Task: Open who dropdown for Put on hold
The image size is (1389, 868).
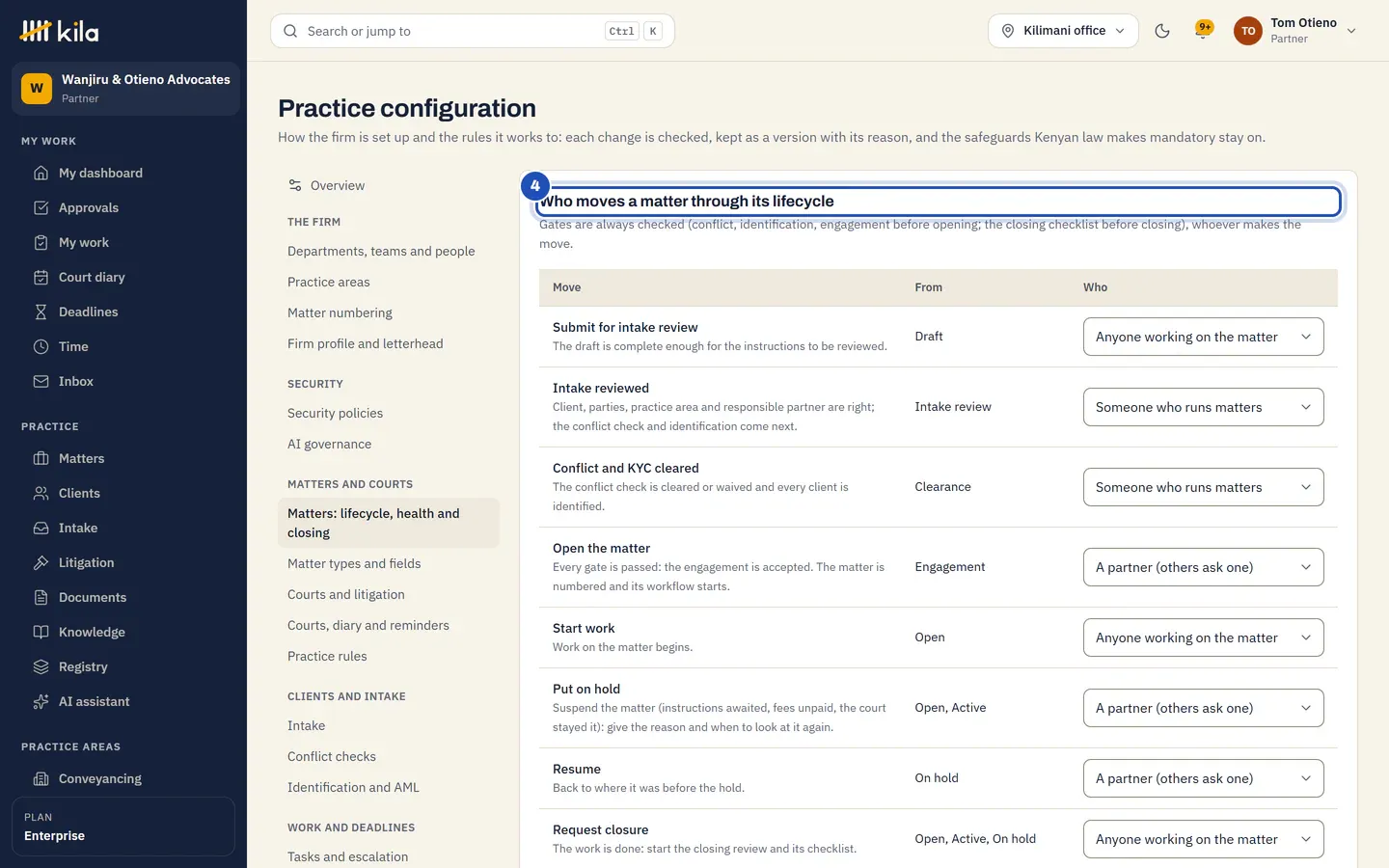Action: pyautogui.click(x=1203, y=708)
